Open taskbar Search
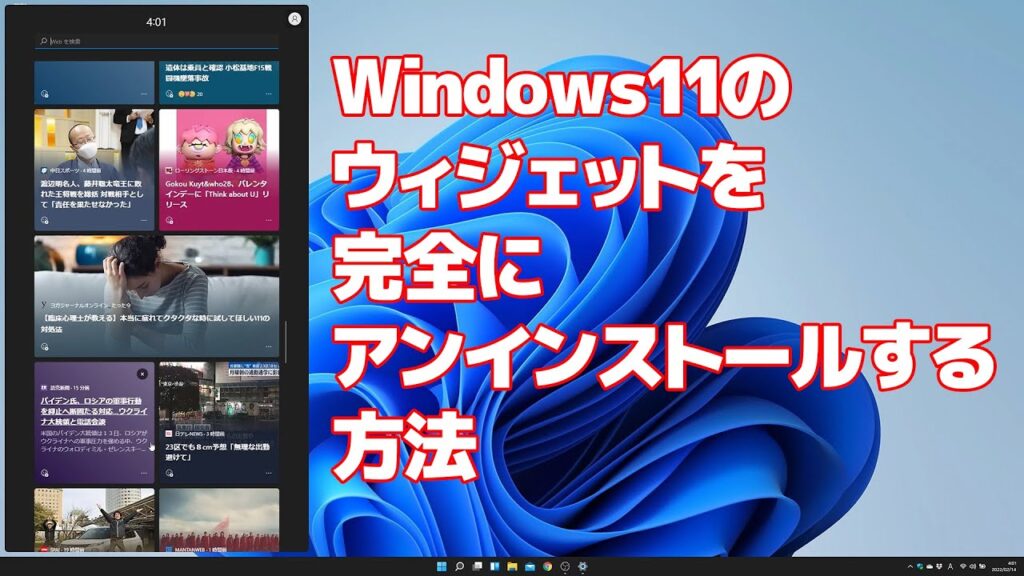Image resolution: width=1024 pixels, height=576 pixels. tap(459, 566)
